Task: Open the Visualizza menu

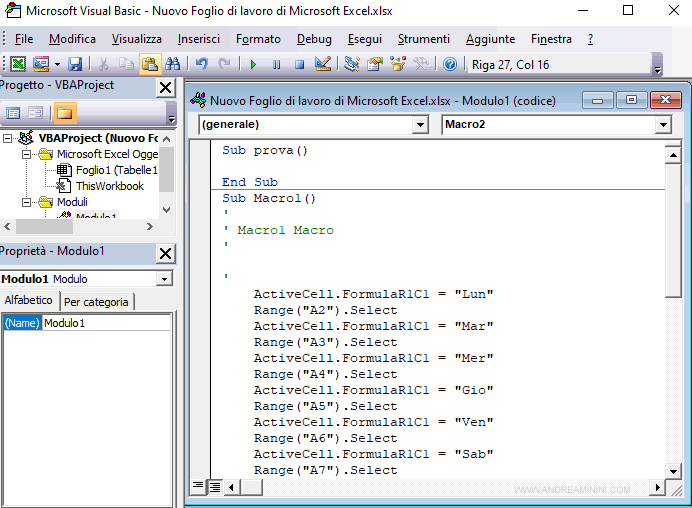Action: click(136, 39)
